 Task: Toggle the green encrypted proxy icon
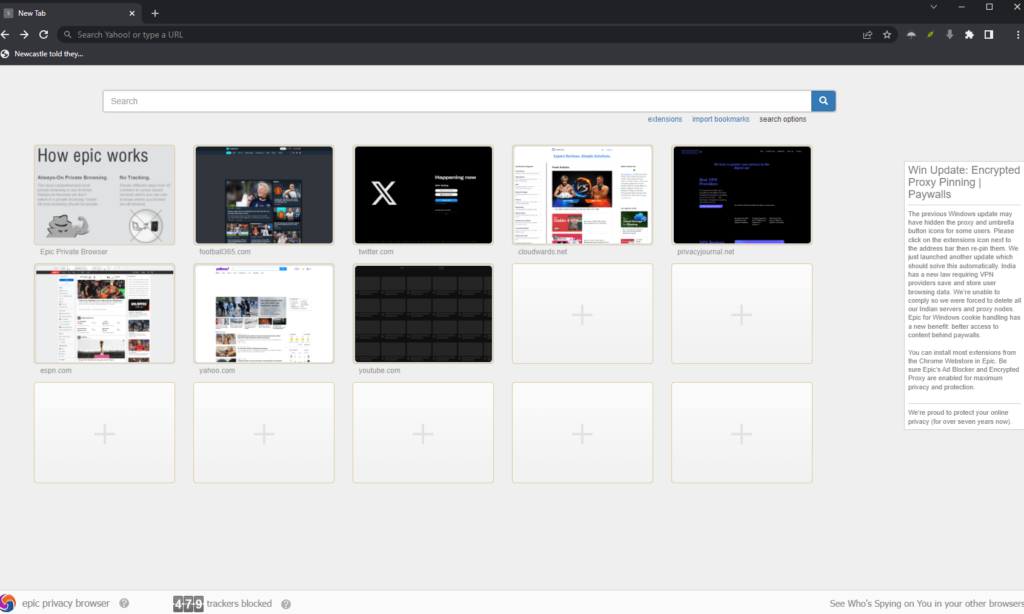931,35
